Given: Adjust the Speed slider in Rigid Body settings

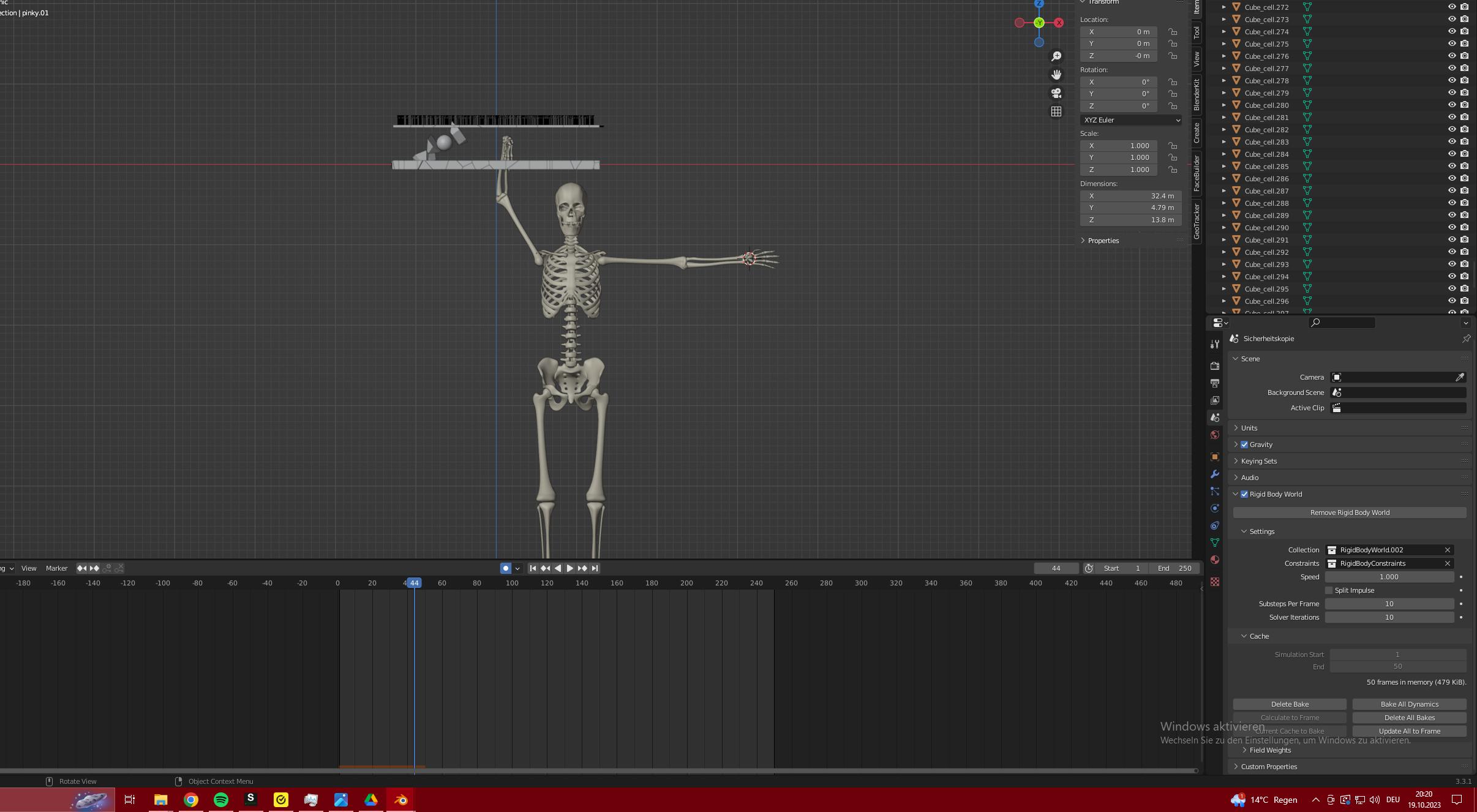Looking at the screenshot, I should tap(1389, 576).
